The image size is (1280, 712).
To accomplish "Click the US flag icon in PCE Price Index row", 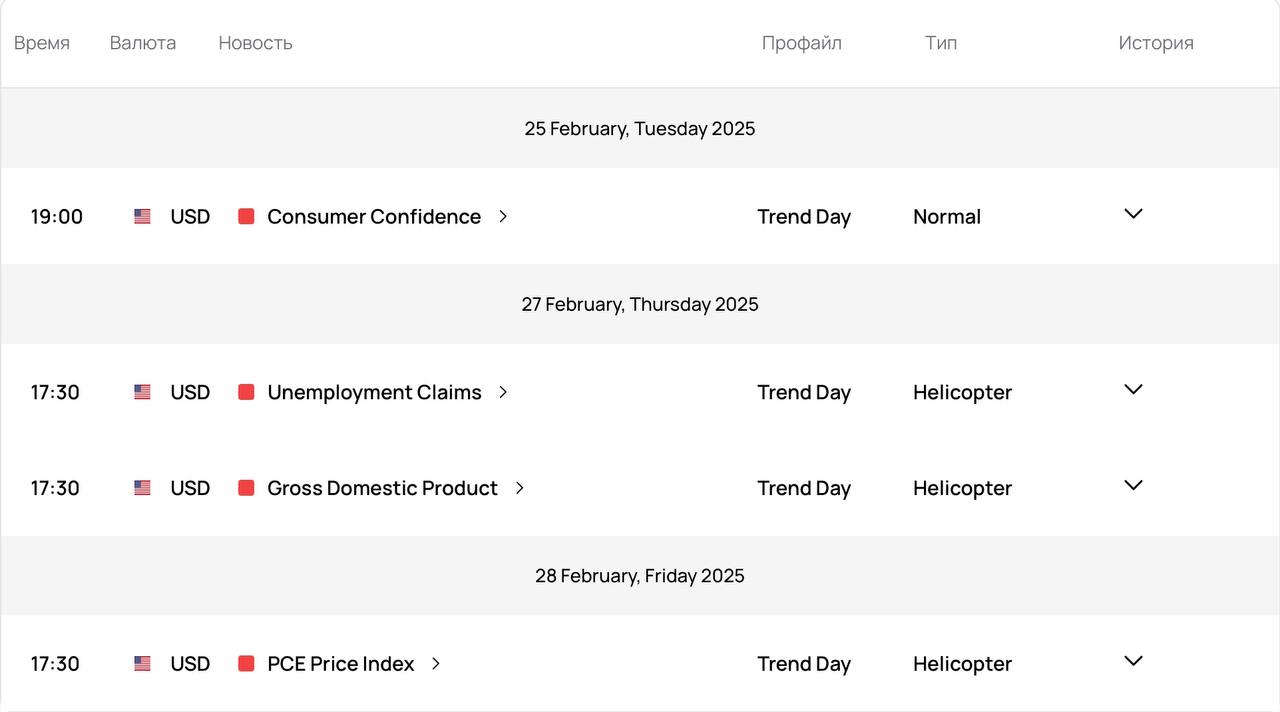I will point(142,664).
